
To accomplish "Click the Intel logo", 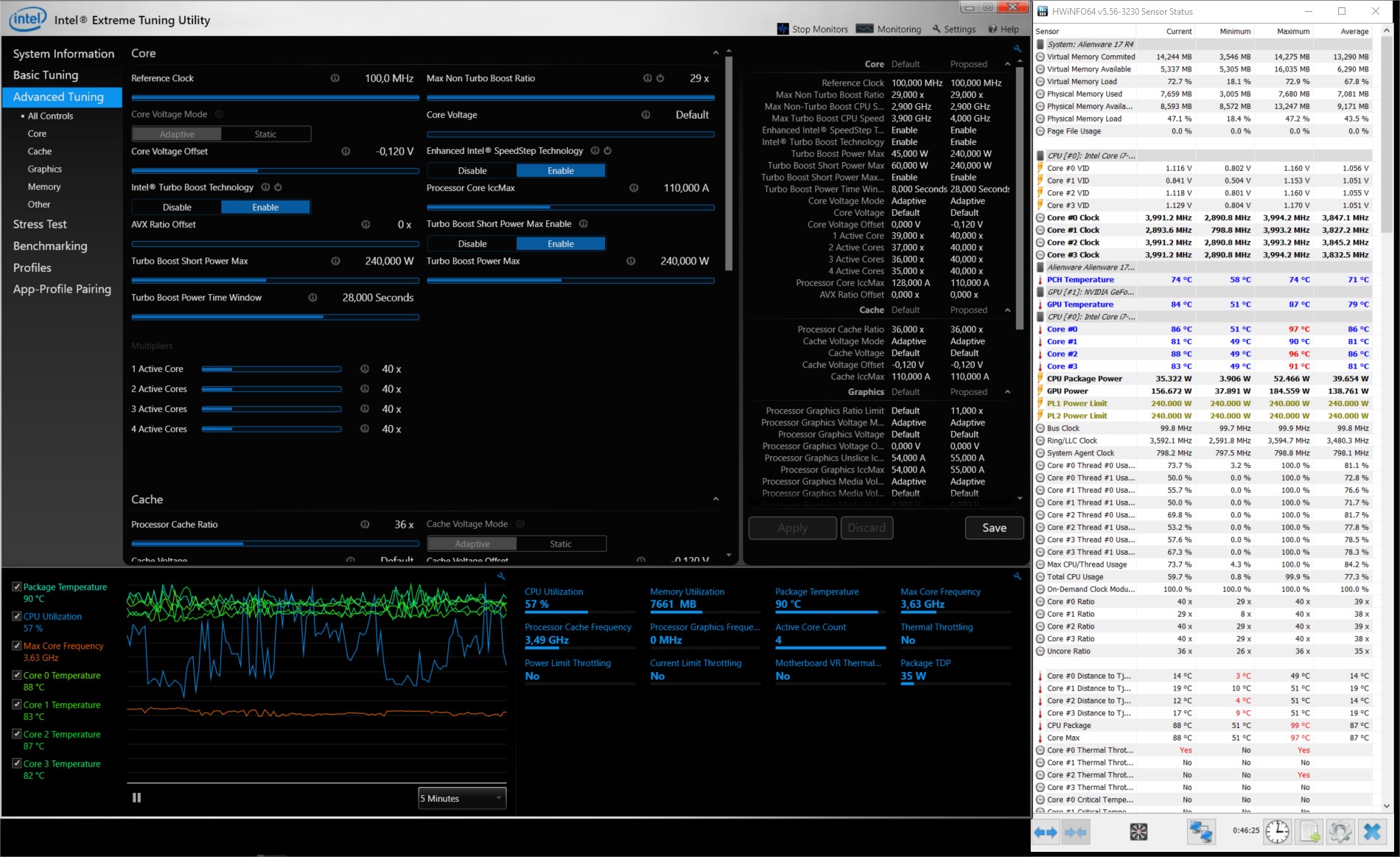I will pyautogui.click(x=28, y=19).
